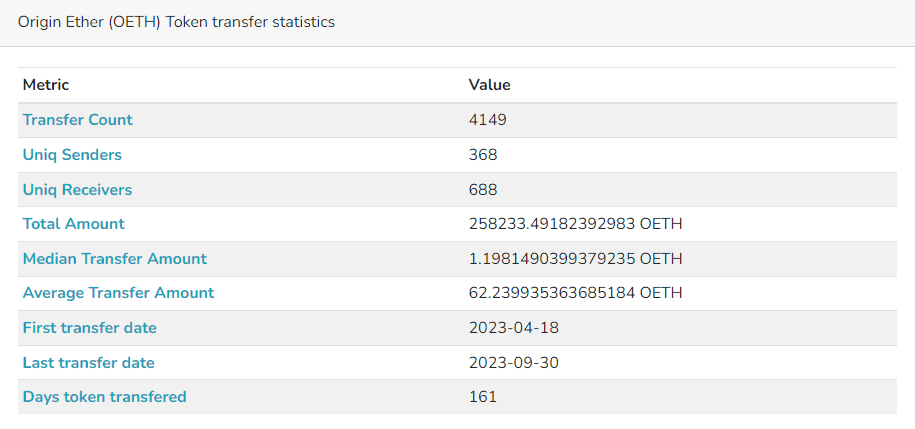Open the Median Transfer Amount link
Viewport: 915px width, 429px height.
[115, 259]
